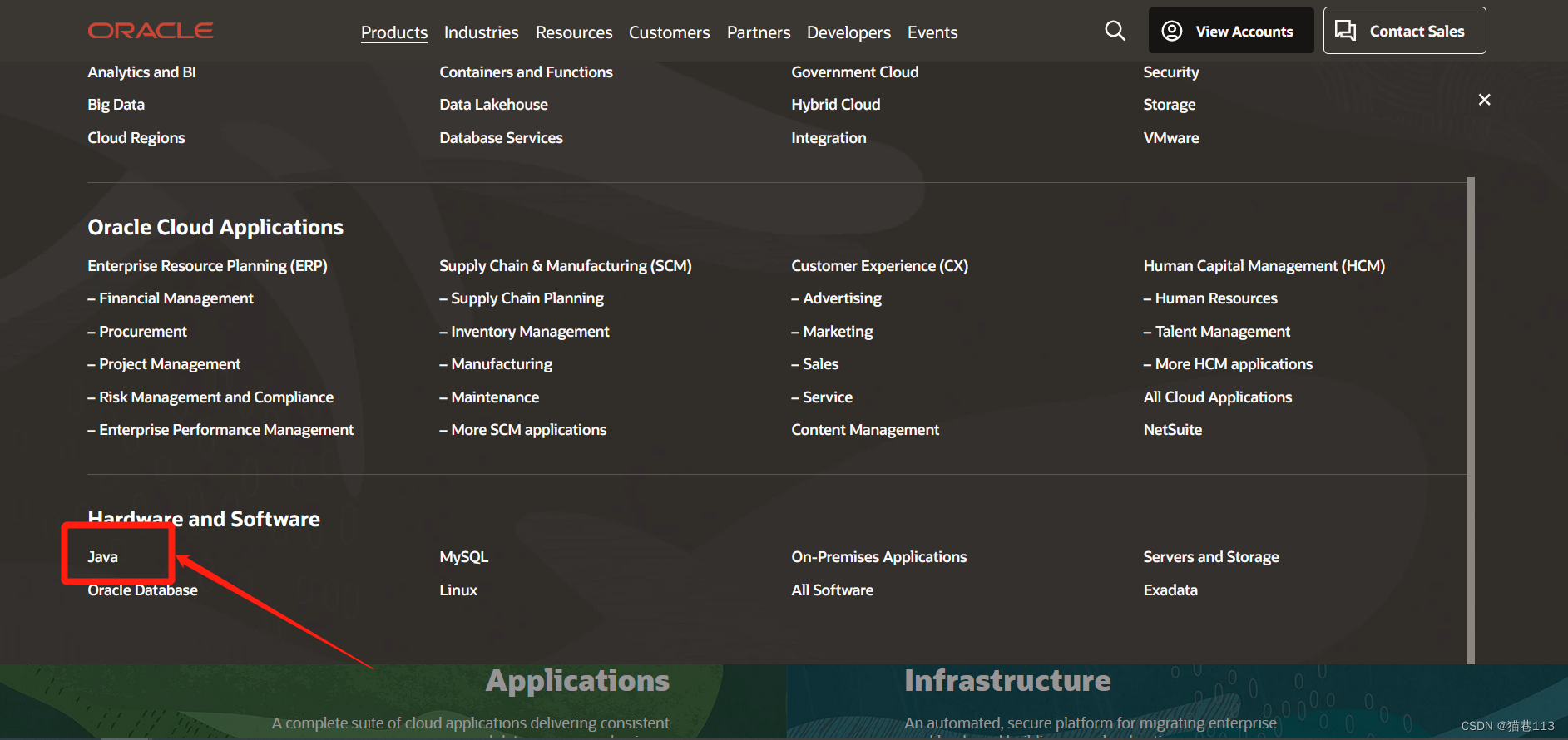Open the NetSuite link
1568x740 pixels.
1173,430
